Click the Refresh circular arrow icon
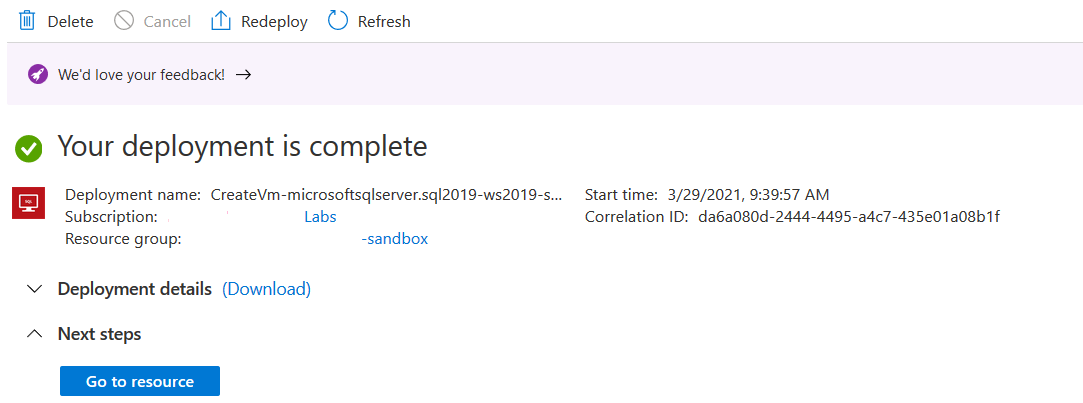Image resolution: width=1083 pixels, height=403 pixels. coord(338,21)
